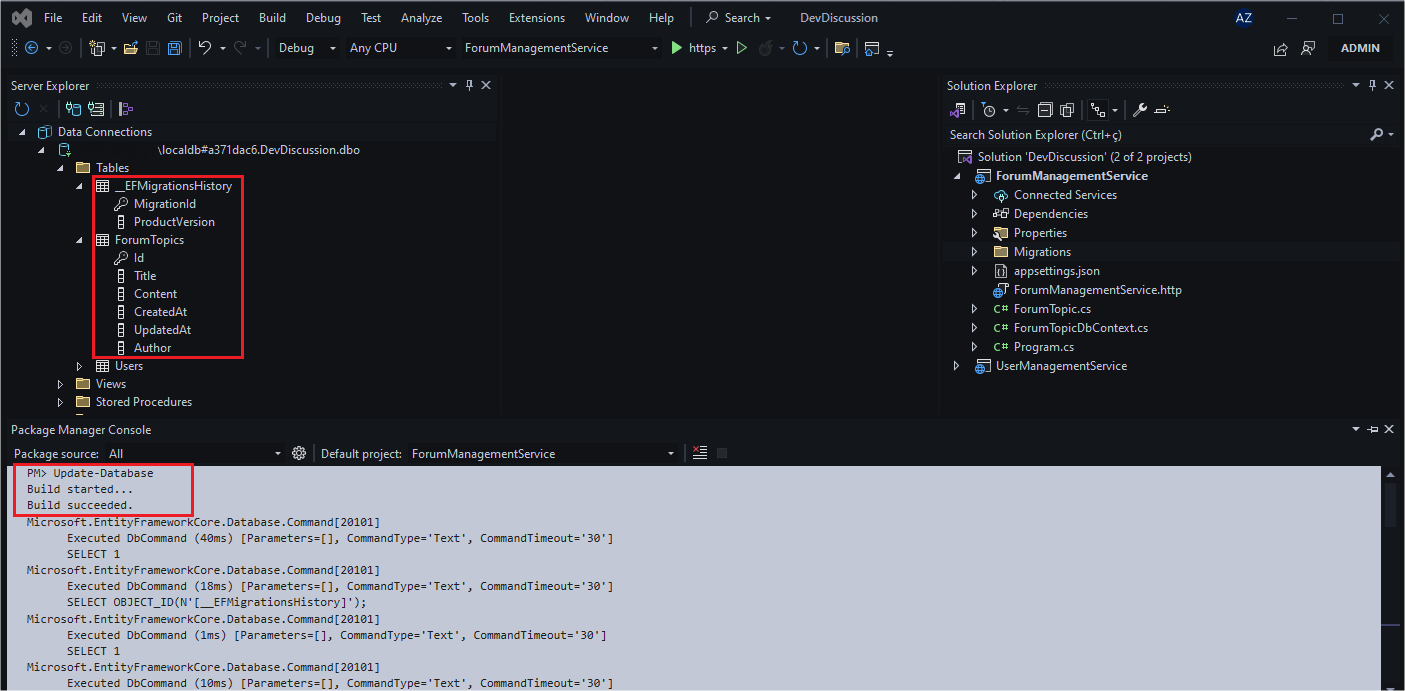Image resolution: width=1405 pixels, height=691 pixels.
Task: Select Program.cs in Solution Explorer
Action: tap(1044, 347)
